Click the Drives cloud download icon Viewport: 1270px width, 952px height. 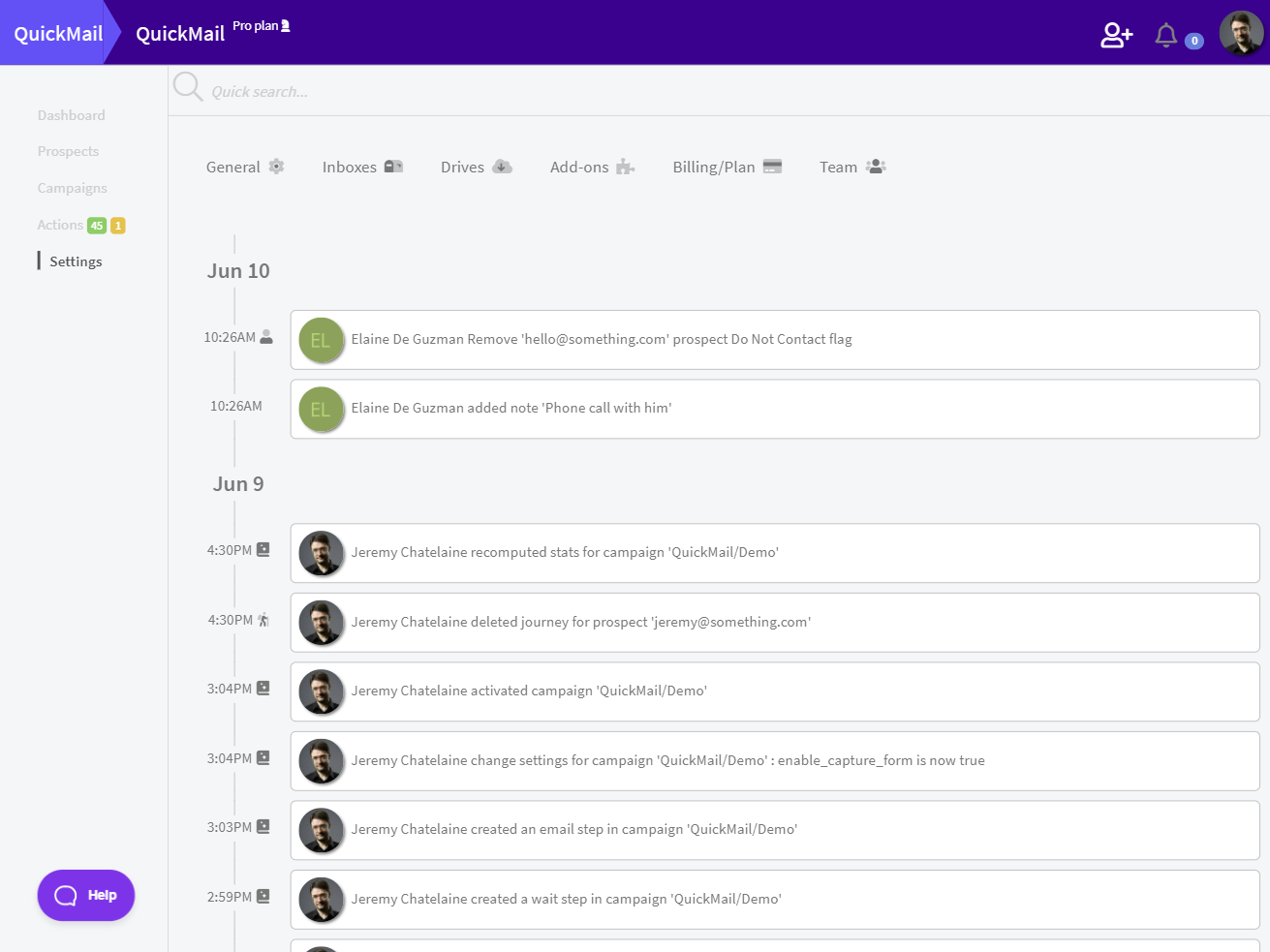coord(502,167)
